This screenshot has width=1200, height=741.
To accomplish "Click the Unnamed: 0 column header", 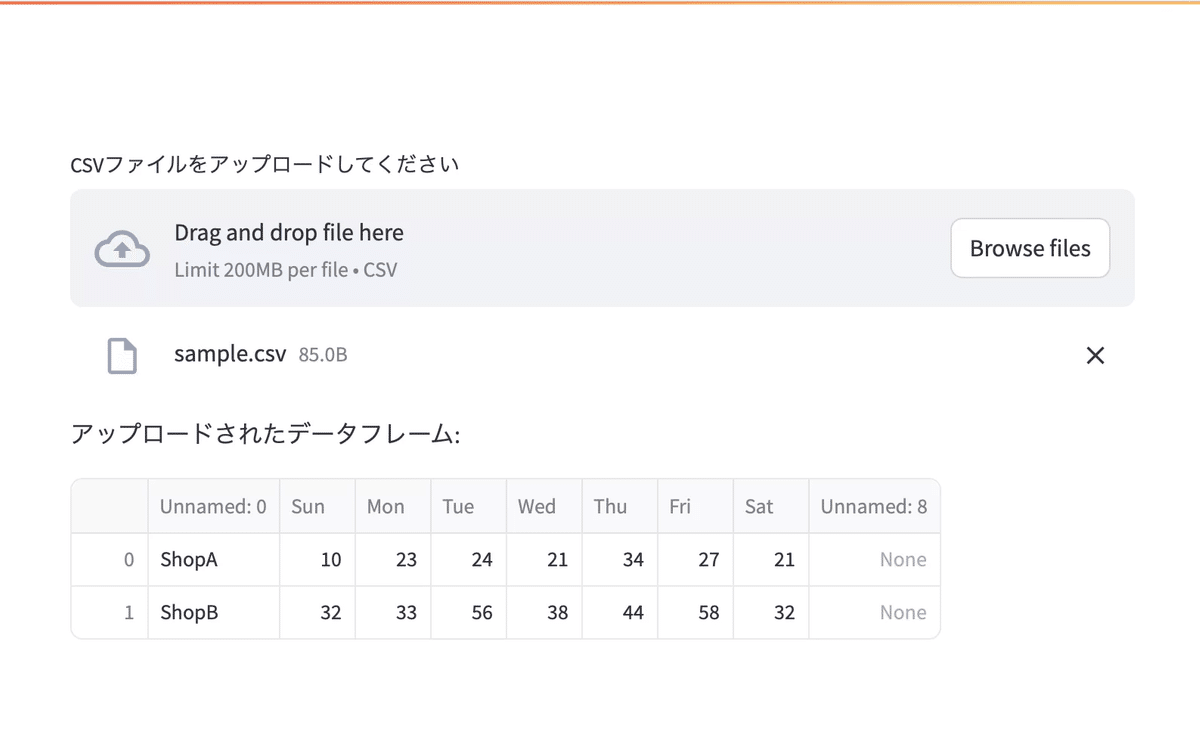I will pos(212,506).
